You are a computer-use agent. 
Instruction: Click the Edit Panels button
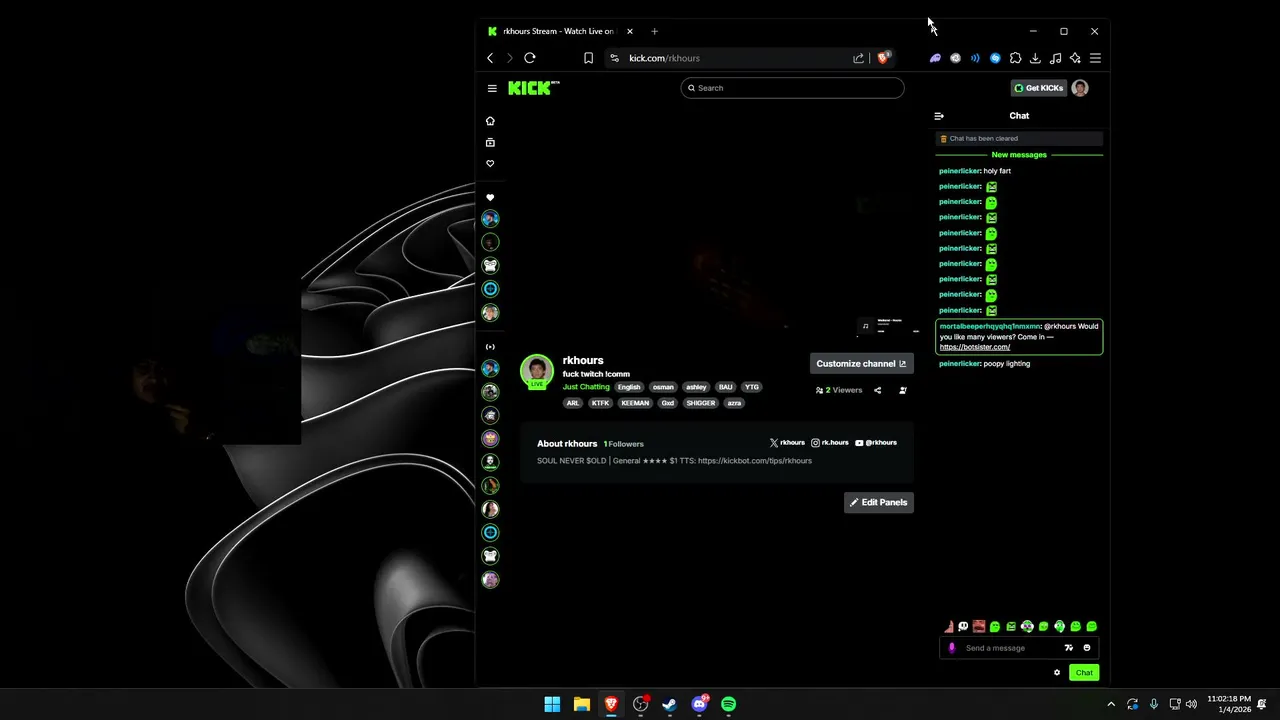[878, 502]
